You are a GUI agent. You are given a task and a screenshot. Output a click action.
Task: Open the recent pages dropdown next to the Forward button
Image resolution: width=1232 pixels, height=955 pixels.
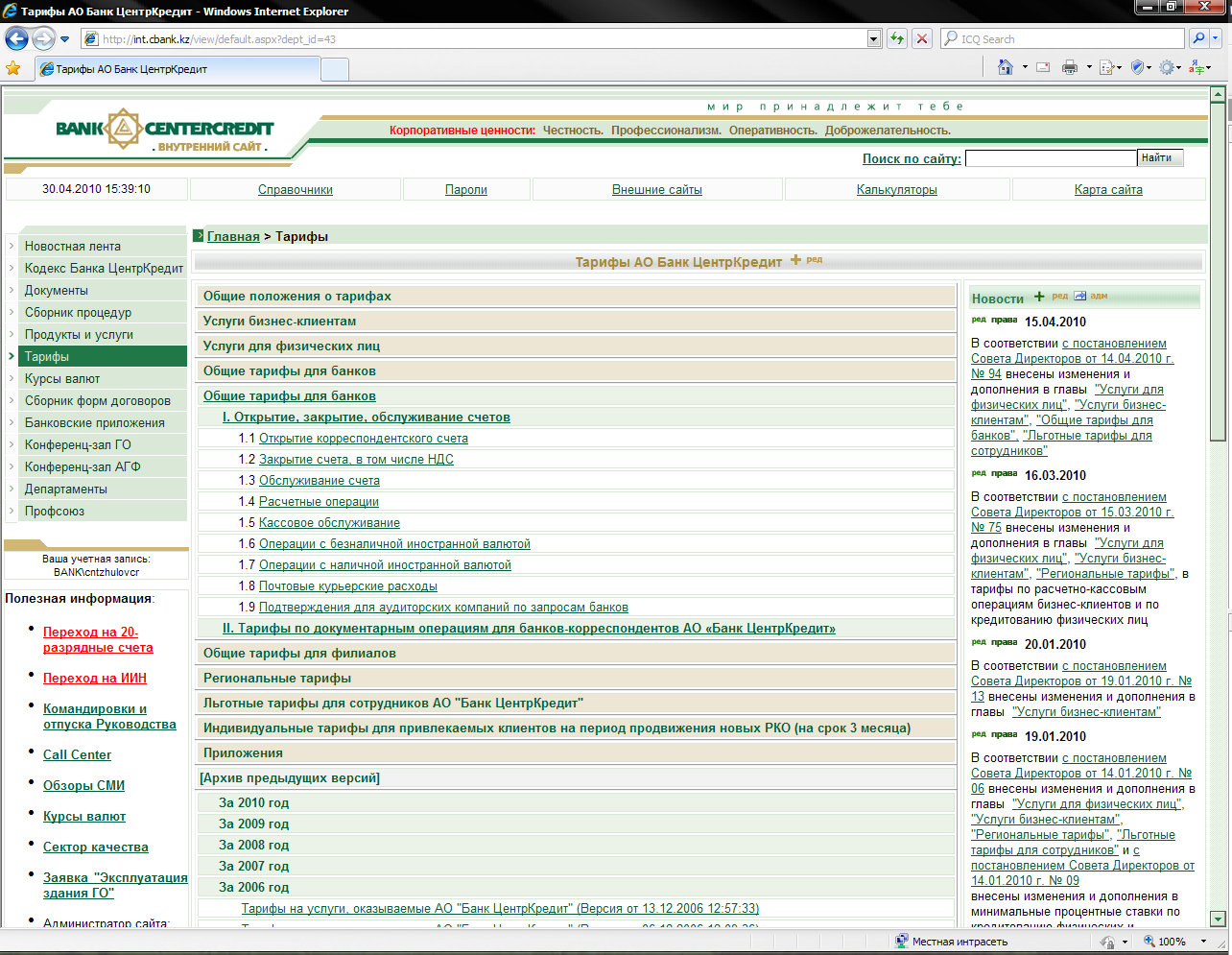point(64,39)
